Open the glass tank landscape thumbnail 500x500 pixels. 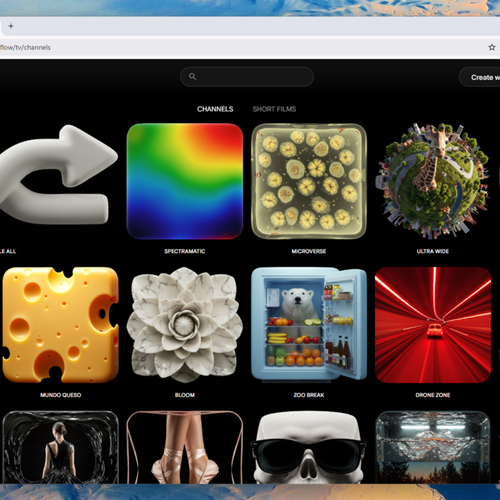click(433, 447)
